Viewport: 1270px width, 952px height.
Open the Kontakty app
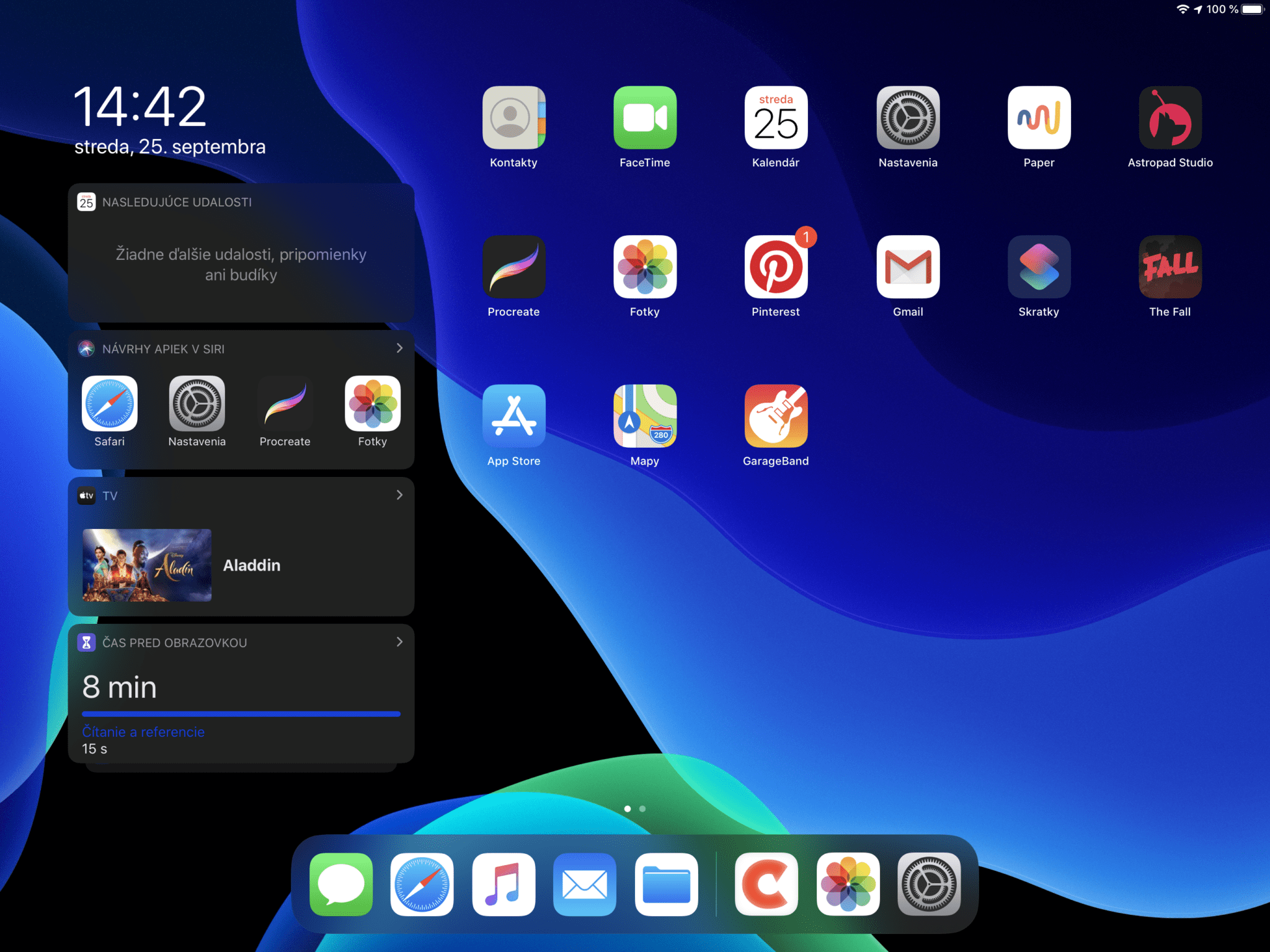513,117
